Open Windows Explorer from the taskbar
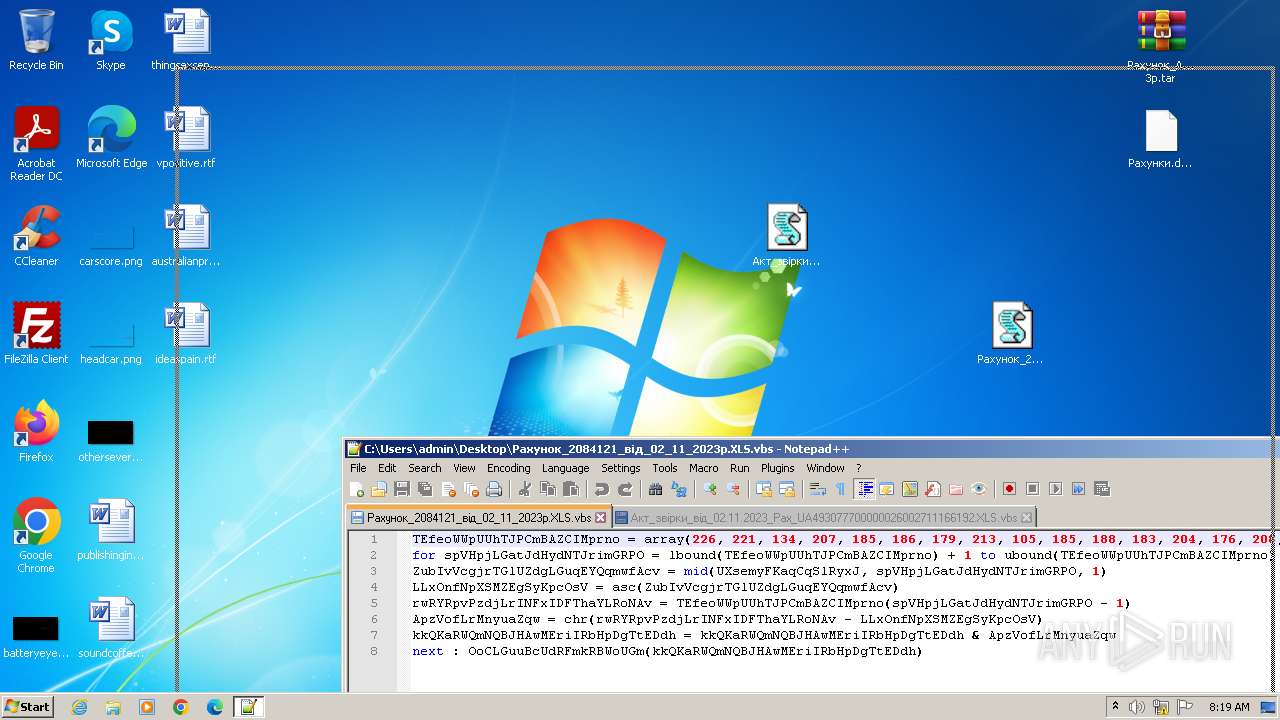 click(x=113, y=707)
